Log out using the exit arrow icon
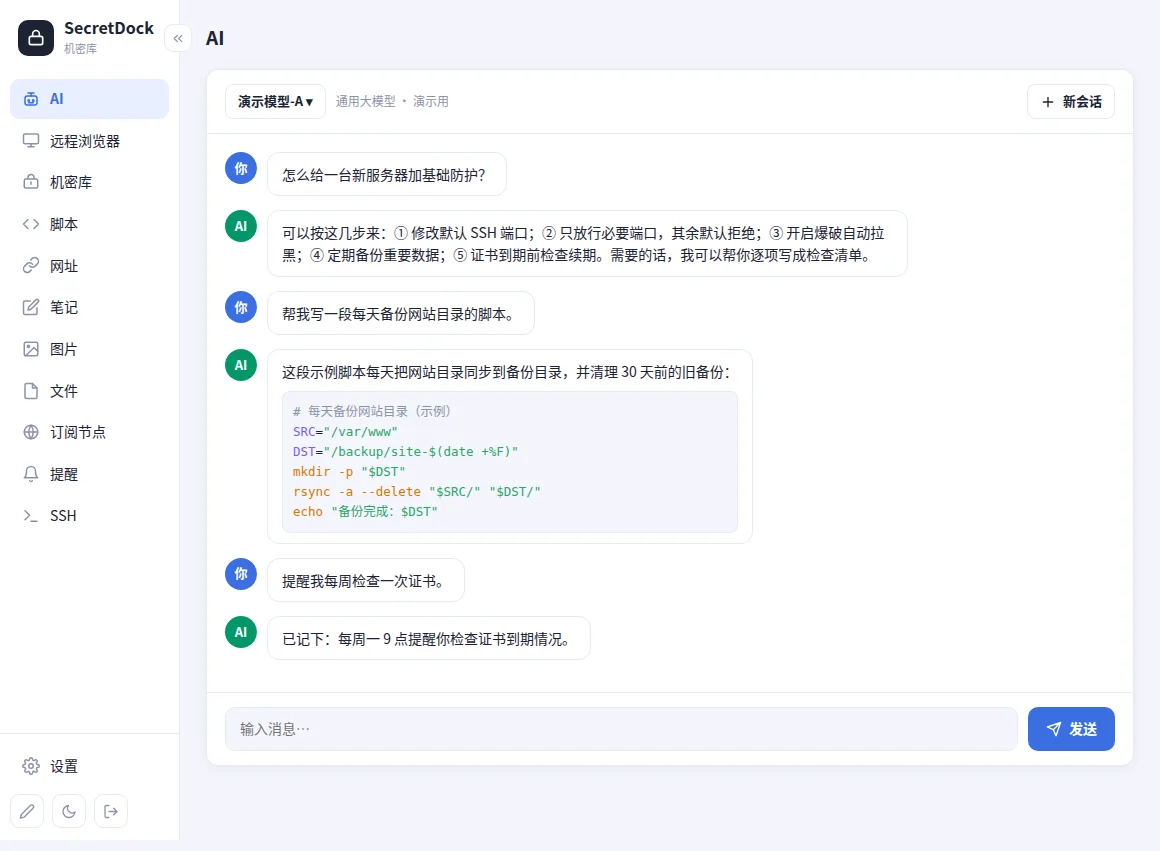This screenshot has width=1160, height=851. click(111, 812)
